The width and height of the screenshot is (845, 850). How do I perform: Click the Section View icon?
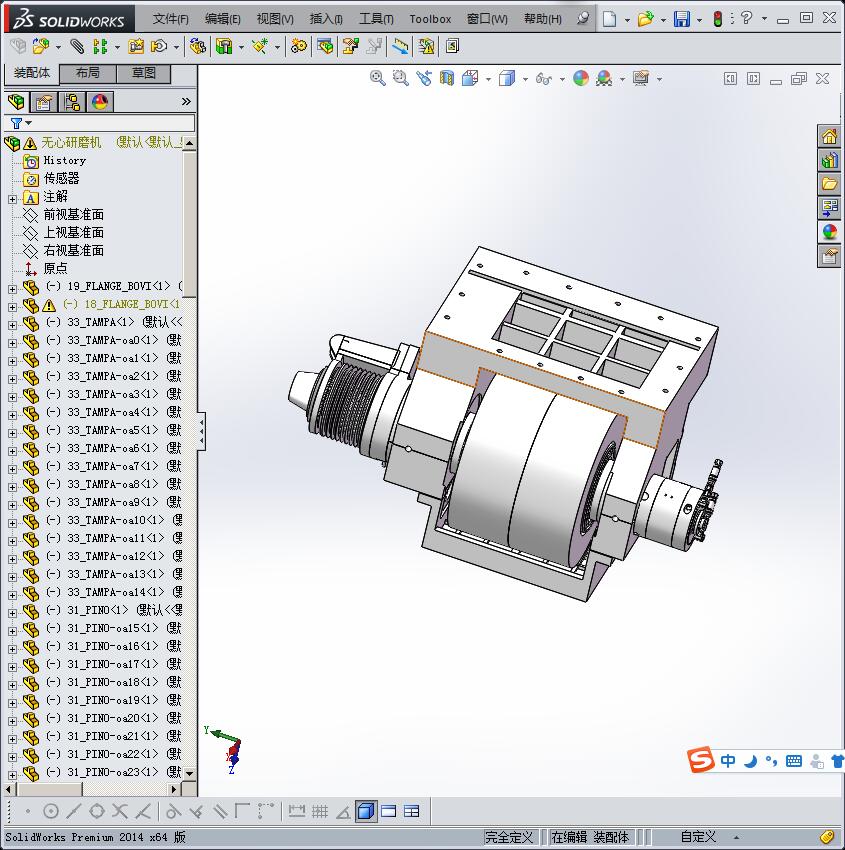pos(447,79)
